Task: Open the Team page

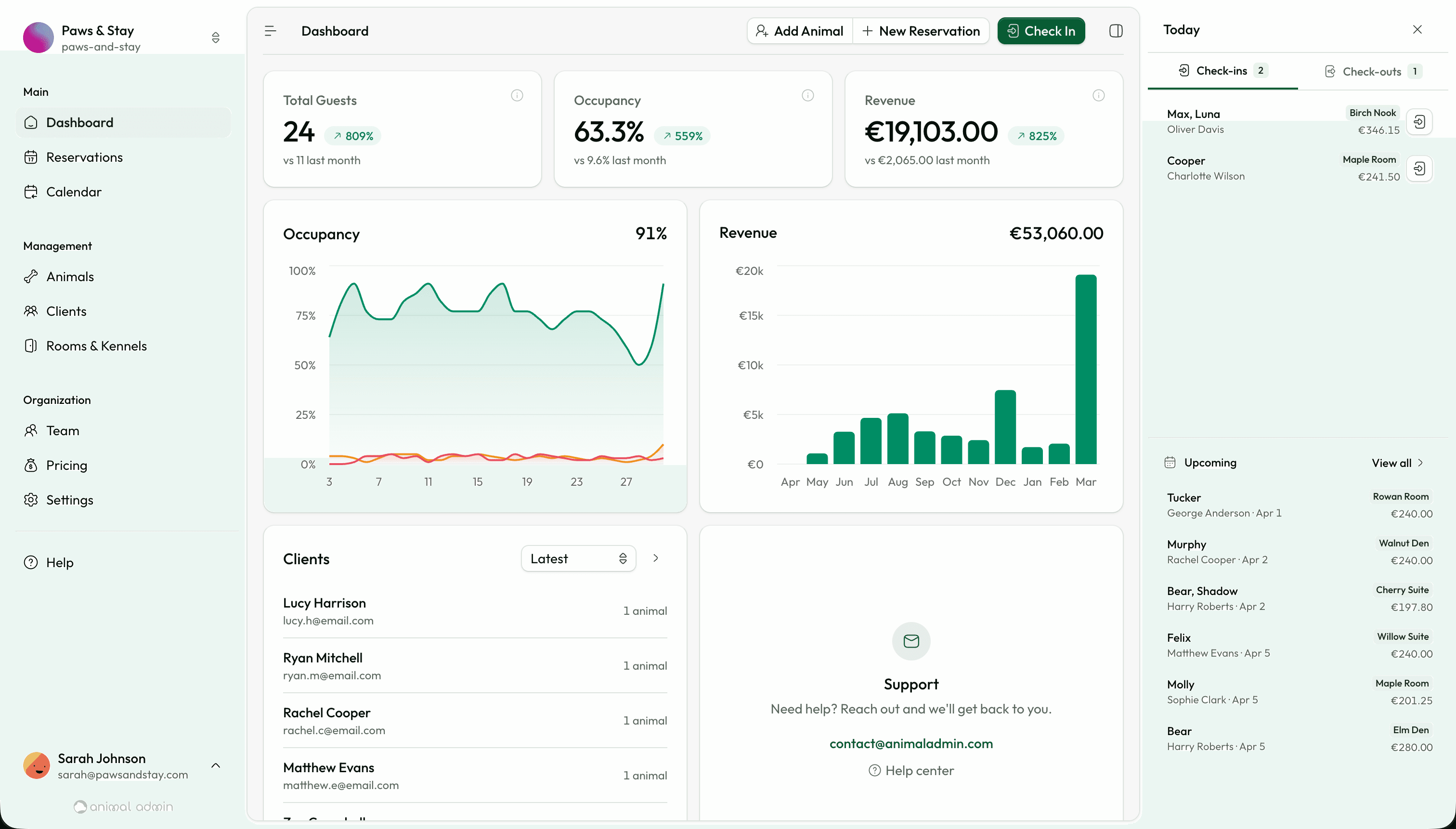Action: coord(63,430)
